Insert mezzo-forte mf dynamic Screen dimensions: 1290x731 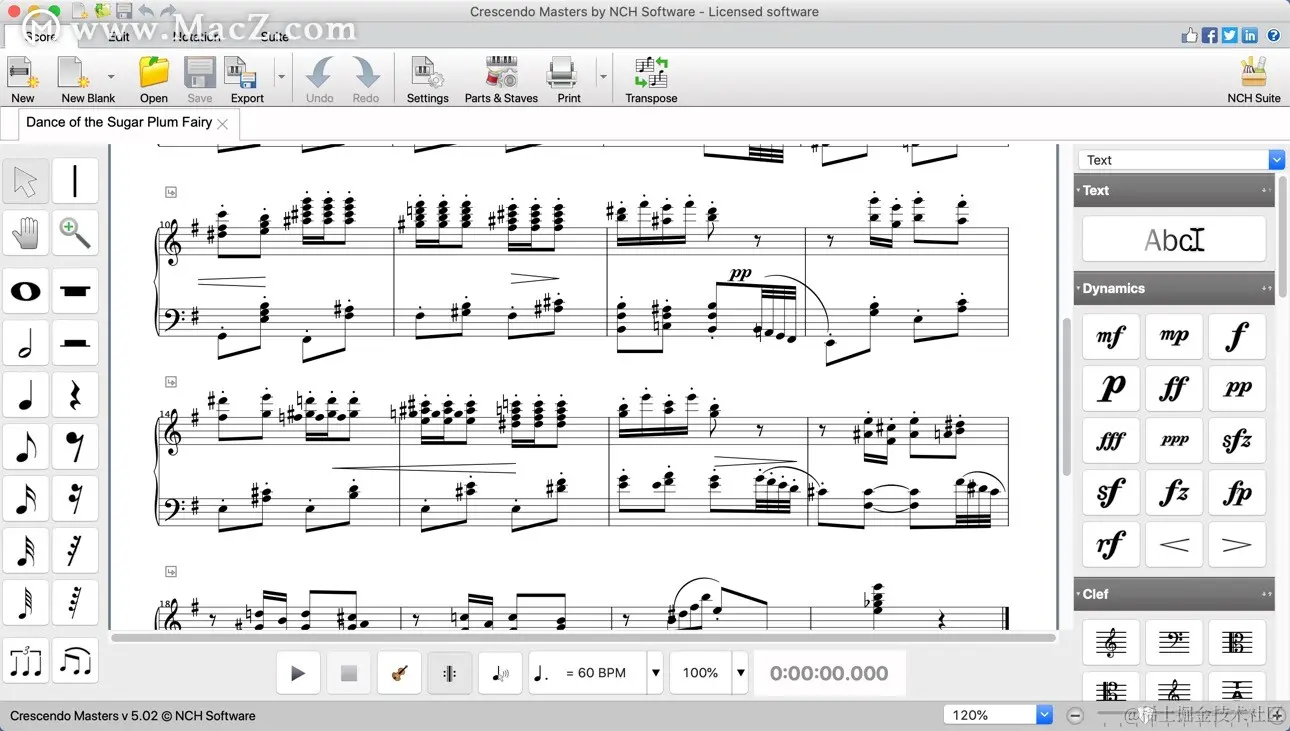click(1111, 337)
